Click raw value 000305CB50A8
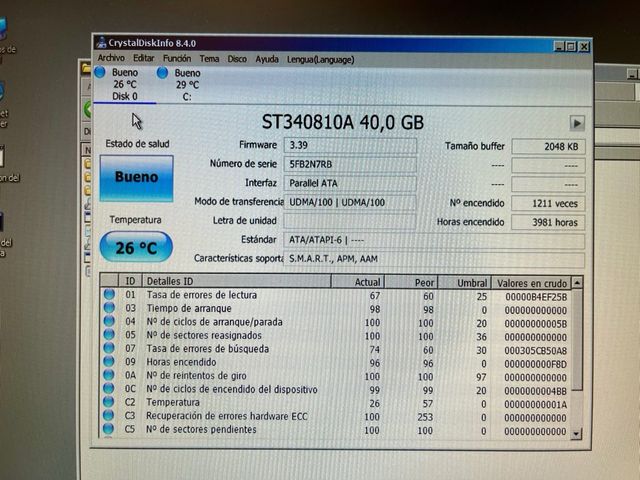The width and height of the screenshot is (640, 480). 536,351
